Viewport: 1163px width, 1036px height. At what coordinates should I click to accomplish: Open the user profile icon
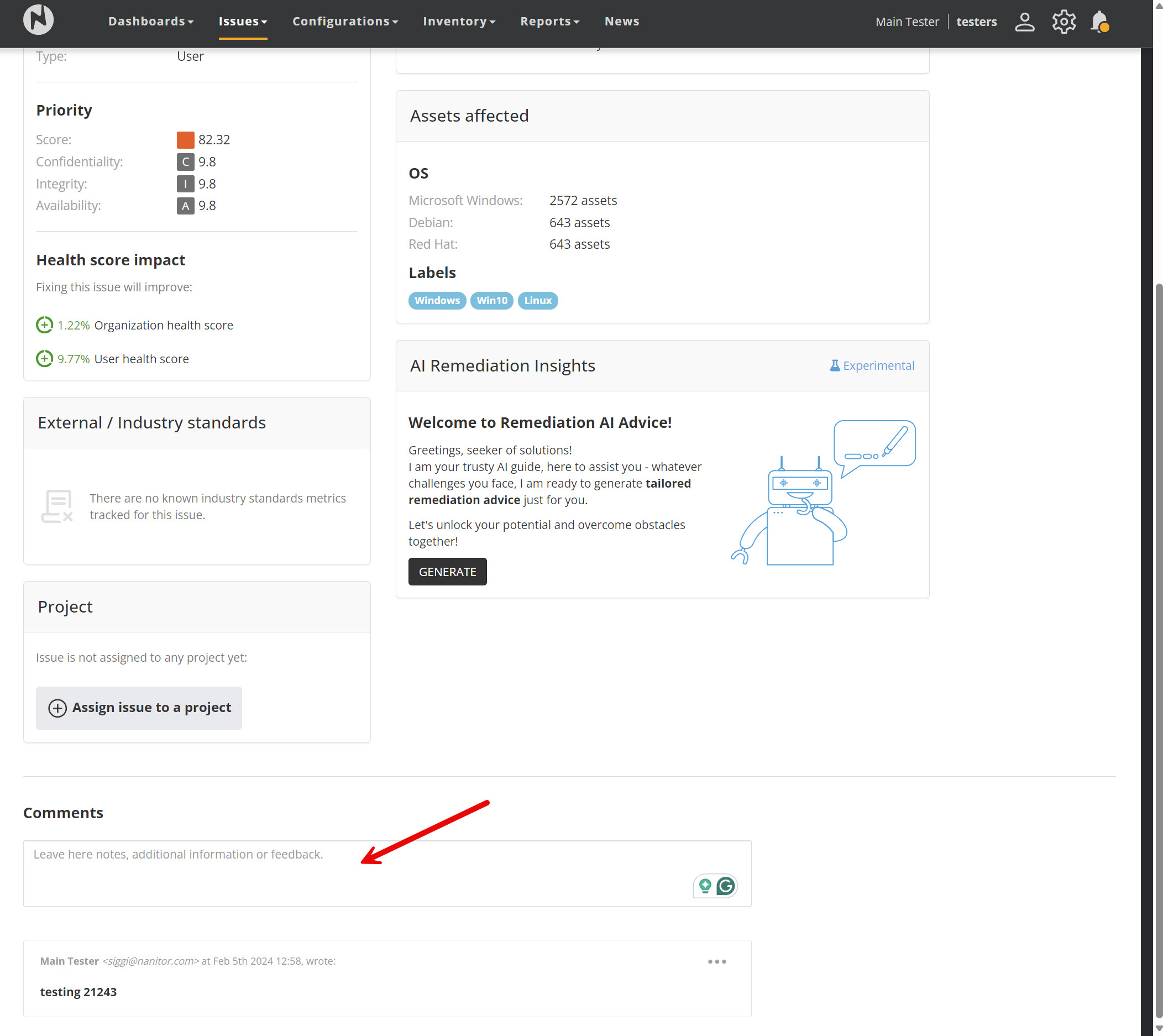coord(1024,22)
